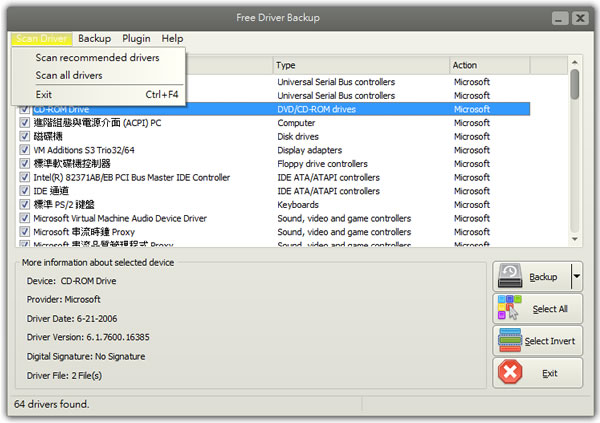Click the driver list scroll down arrow
600x423 pixels.
tap(575, 240)
